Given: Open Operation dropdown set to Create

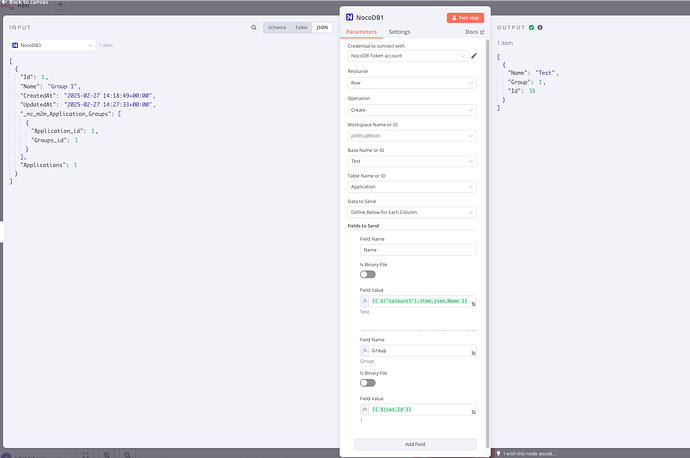Looking at the screenshot, I should coord(412,110).
